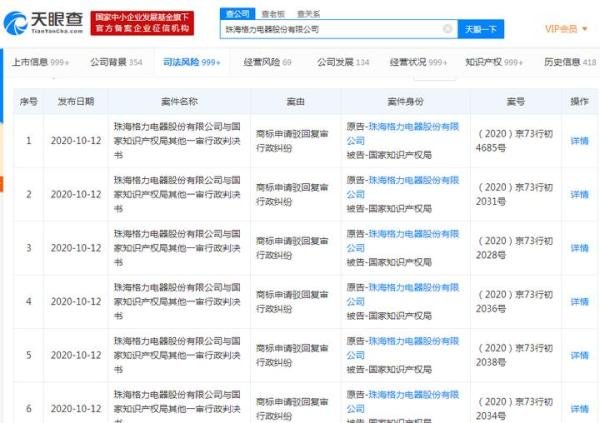Select case number (2020)京73行初2028号
This screenshot has width=600, height=423.
514,248
